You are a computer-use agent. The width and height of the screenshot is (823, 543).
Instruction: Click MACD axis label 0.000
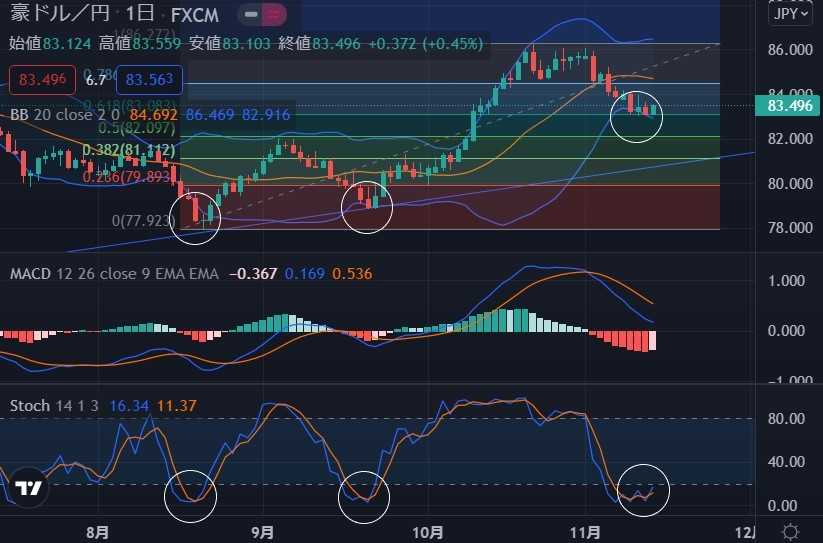(786, 331)
